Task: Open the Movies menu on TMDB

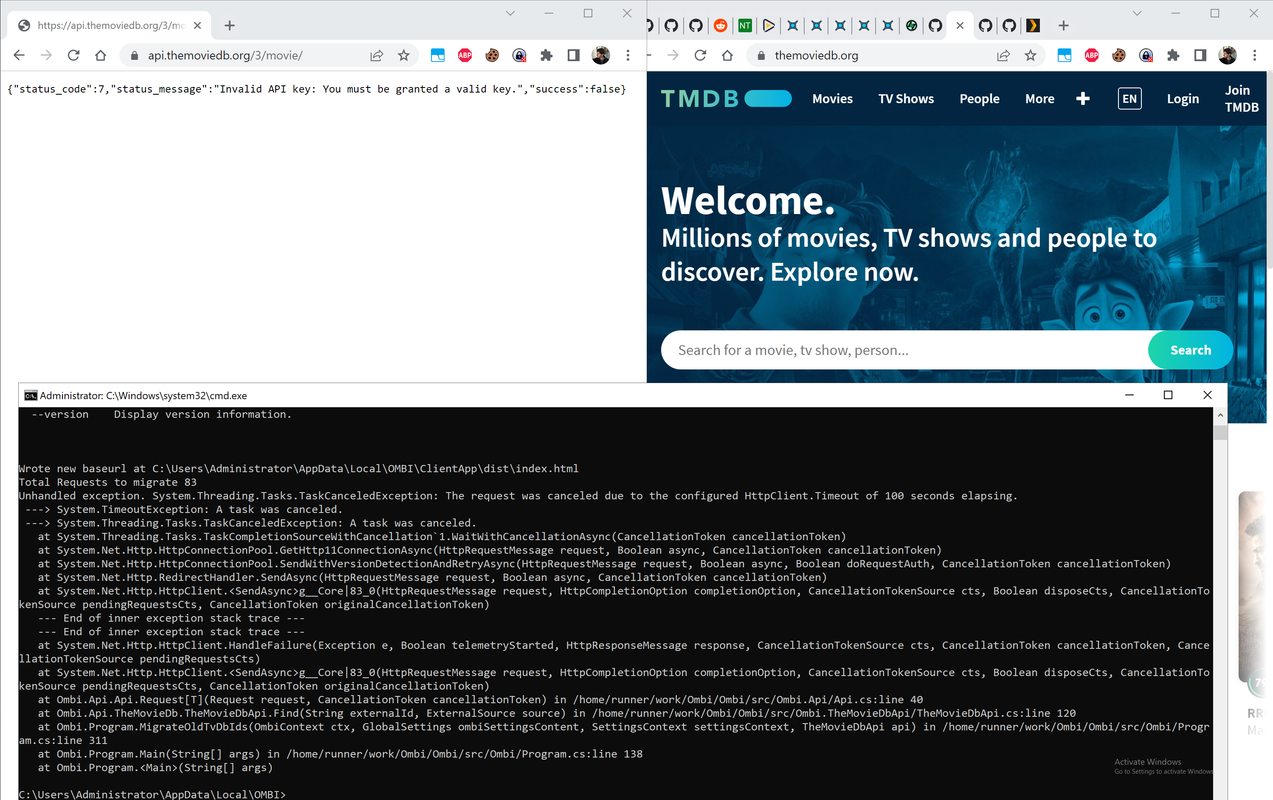Action: (832, 99)
